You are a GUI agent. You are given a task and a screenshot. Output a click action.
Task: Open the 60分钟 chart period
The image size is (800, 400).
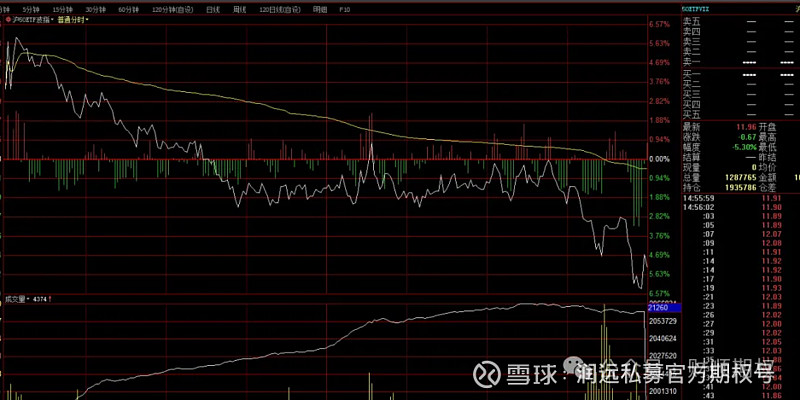[128, 8]
